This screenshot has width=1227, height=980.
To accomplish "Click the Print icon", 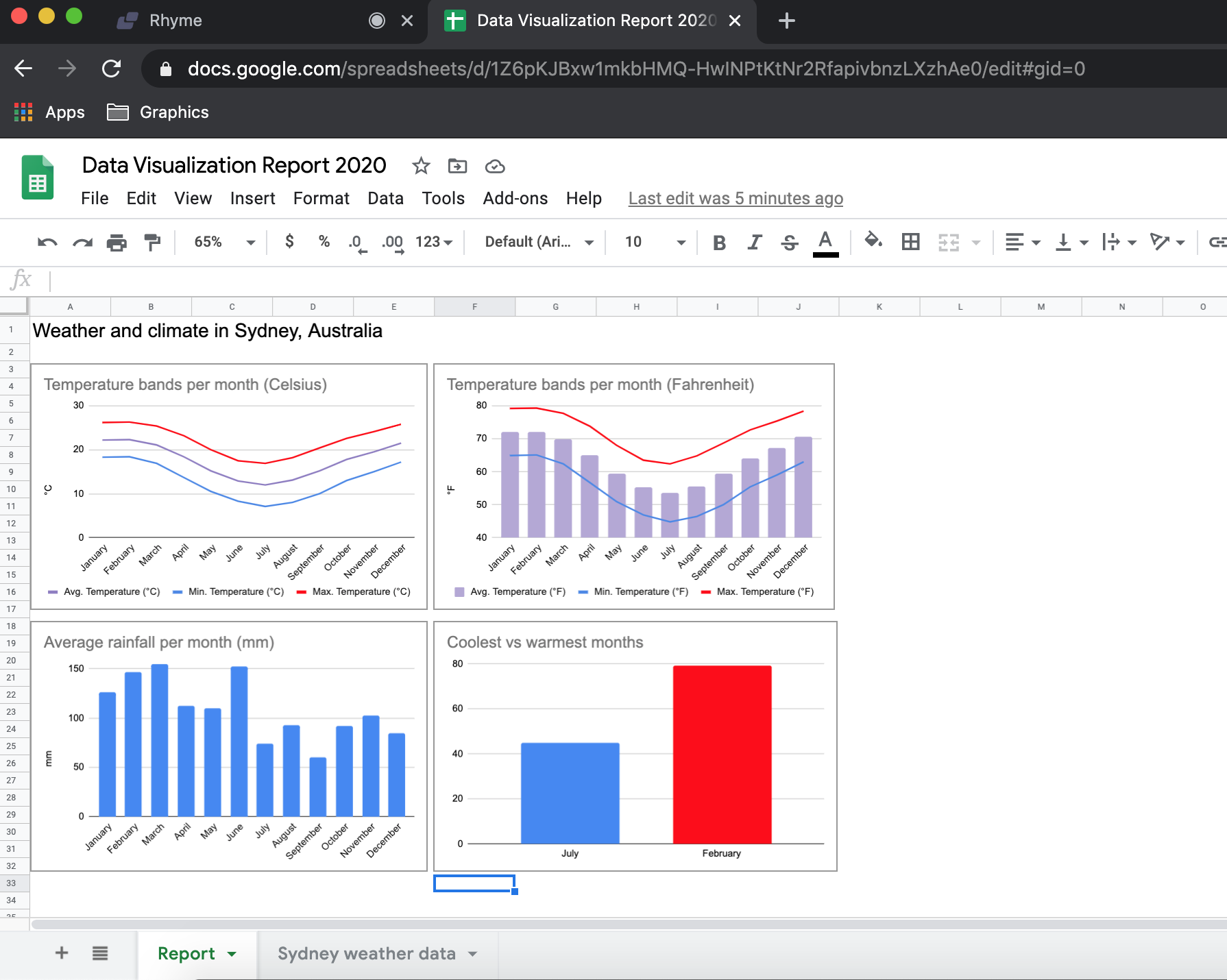I will coord(117,242).
